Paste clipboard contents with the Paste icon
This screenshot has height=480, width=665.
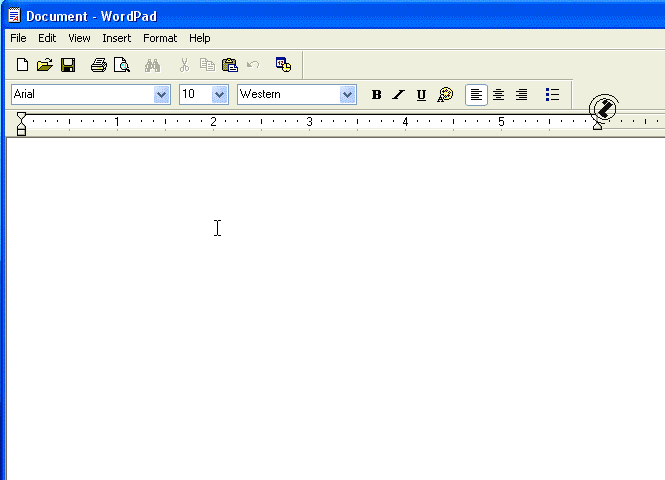click(230, 65)
